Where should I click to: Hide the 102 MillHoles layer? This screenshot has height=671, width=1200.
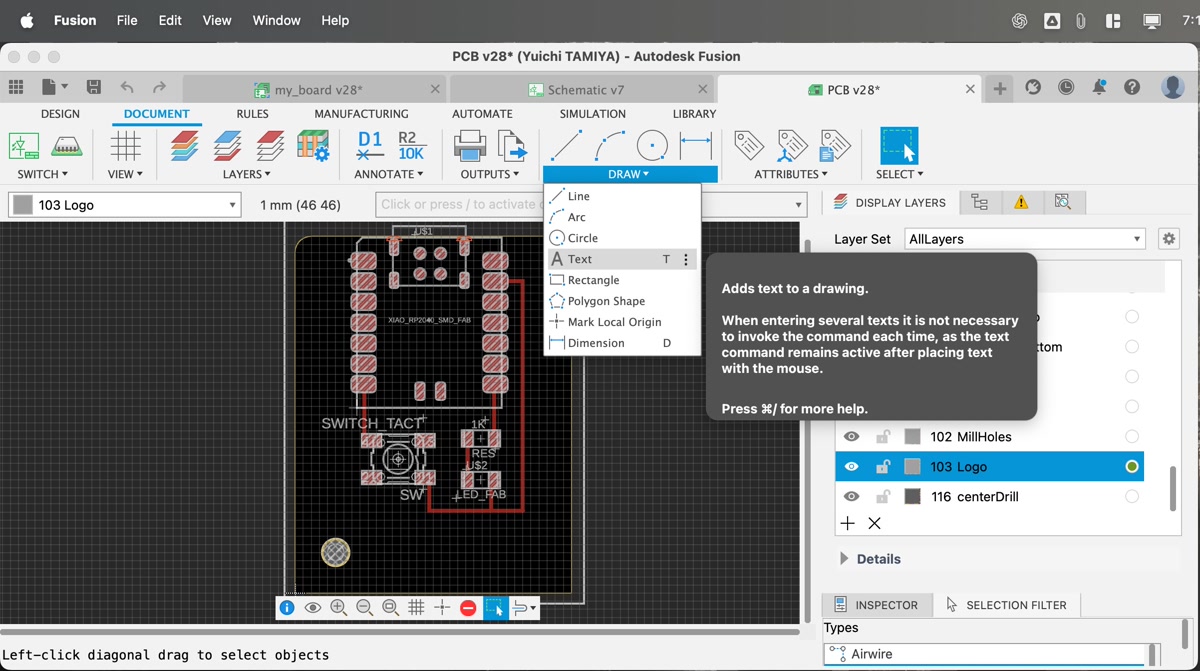coord(851,437)
